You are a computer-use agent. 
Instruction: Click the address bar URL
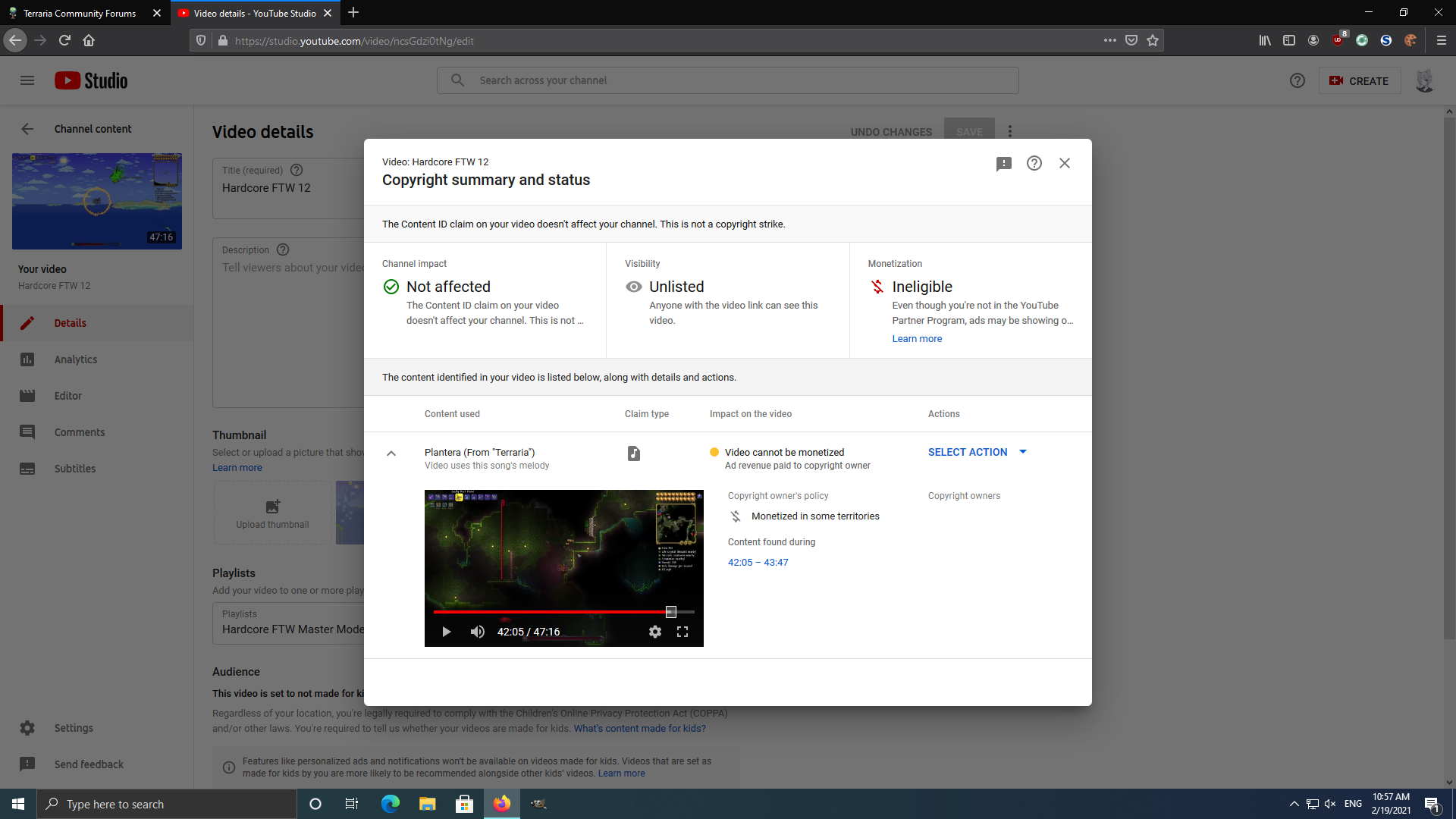pos(354,41)
